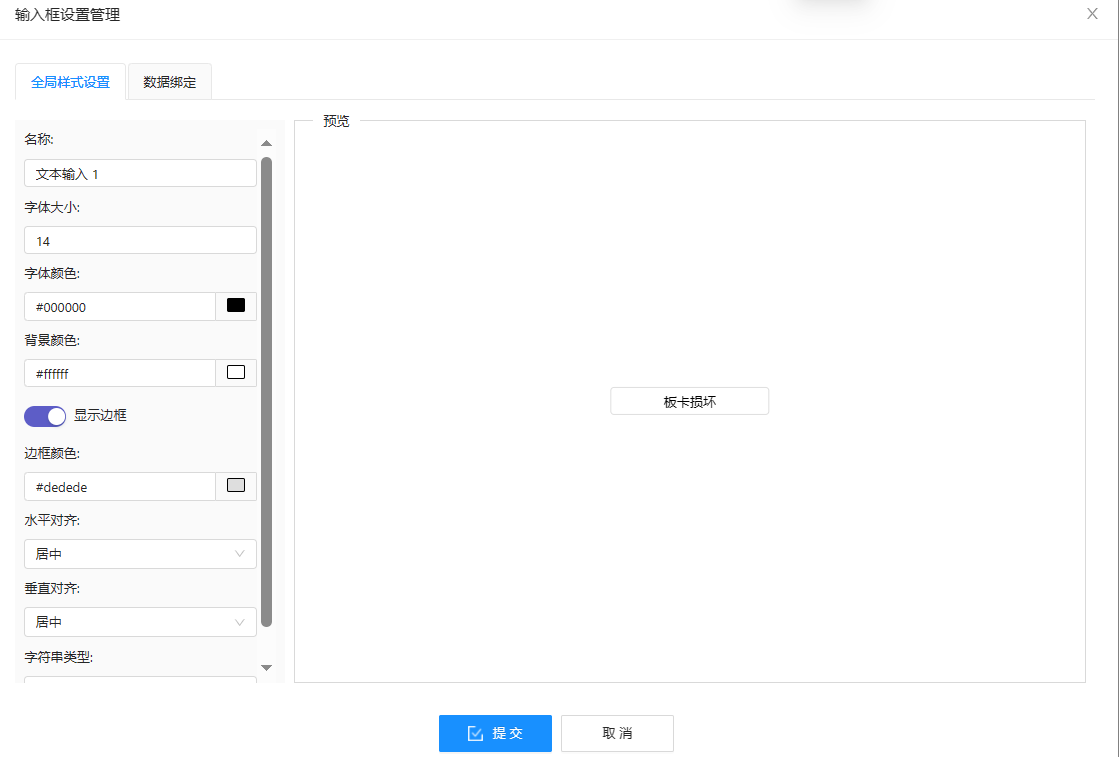Edit the 字体颜色 hex field #000000

[120, 307]
